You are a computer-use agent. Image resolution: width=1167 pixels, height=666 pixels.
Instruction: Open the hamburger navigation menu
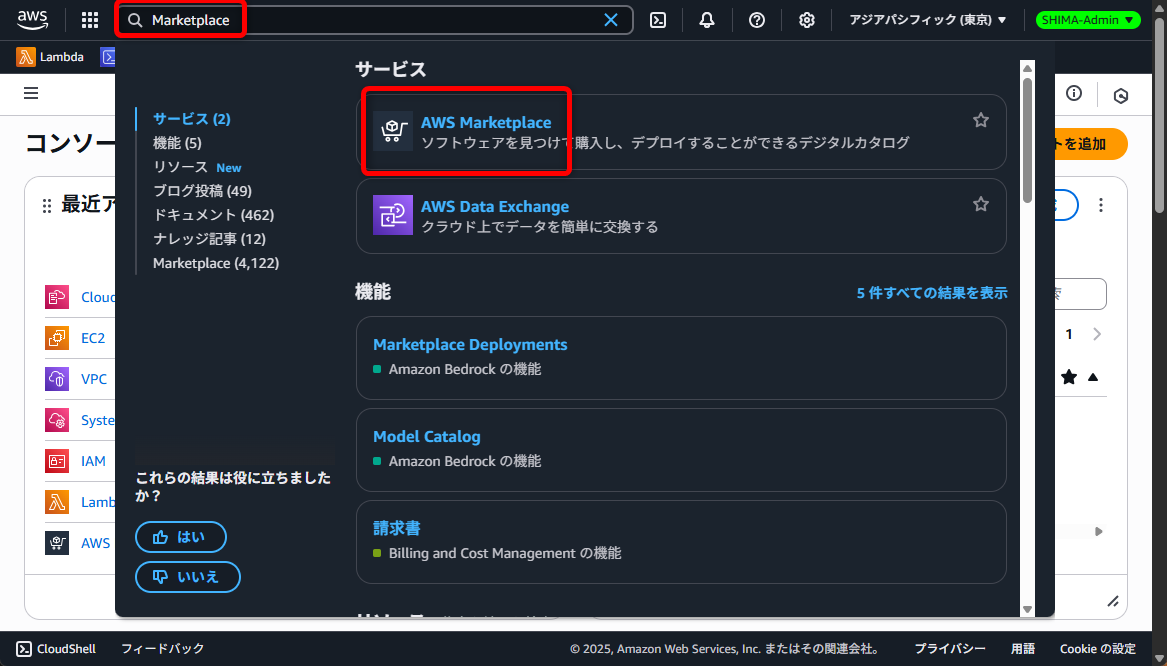(x=31, y=93)
